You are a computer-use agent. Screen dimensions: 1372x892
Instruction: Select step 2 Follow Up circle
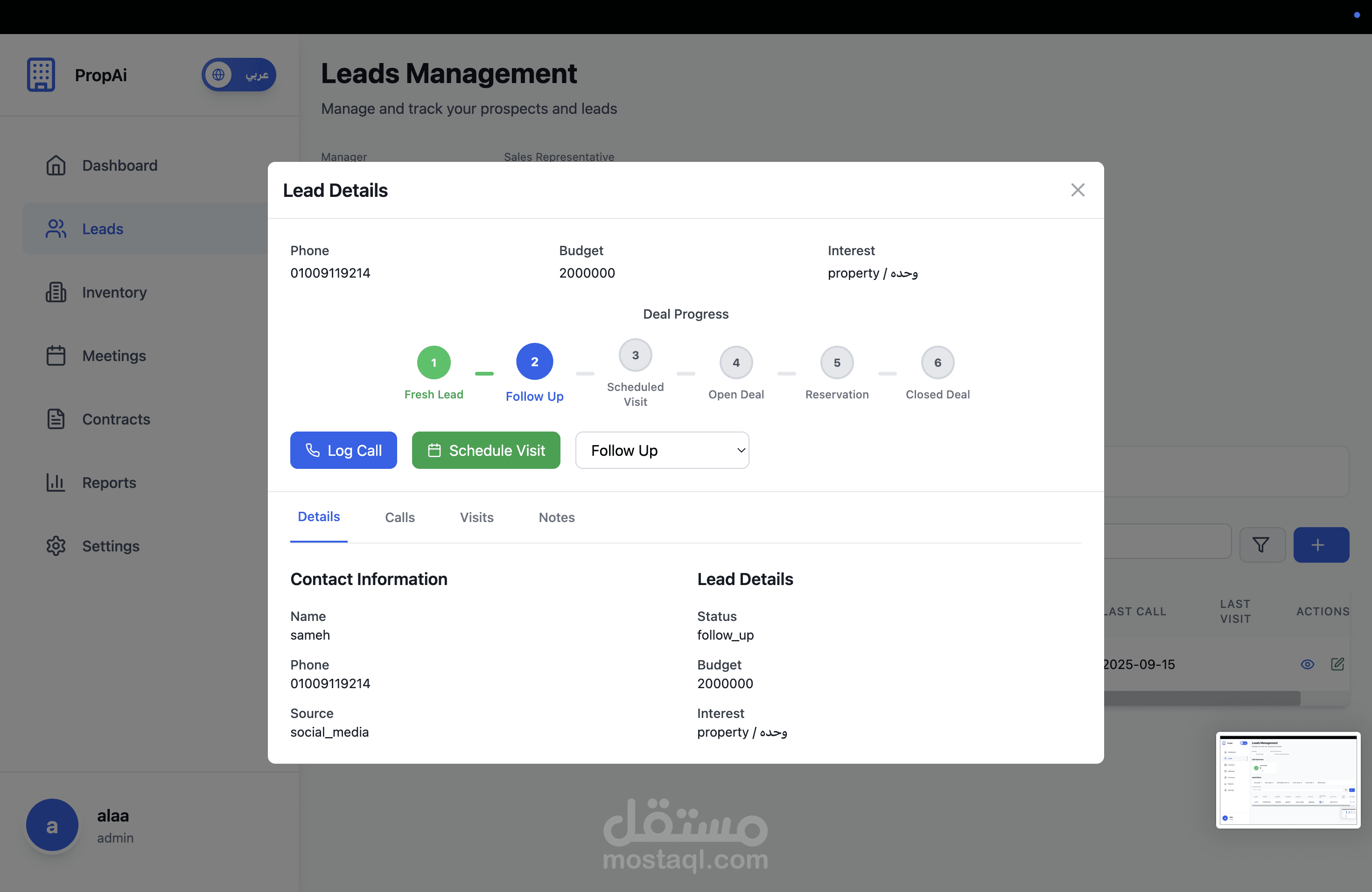[534, 361]
